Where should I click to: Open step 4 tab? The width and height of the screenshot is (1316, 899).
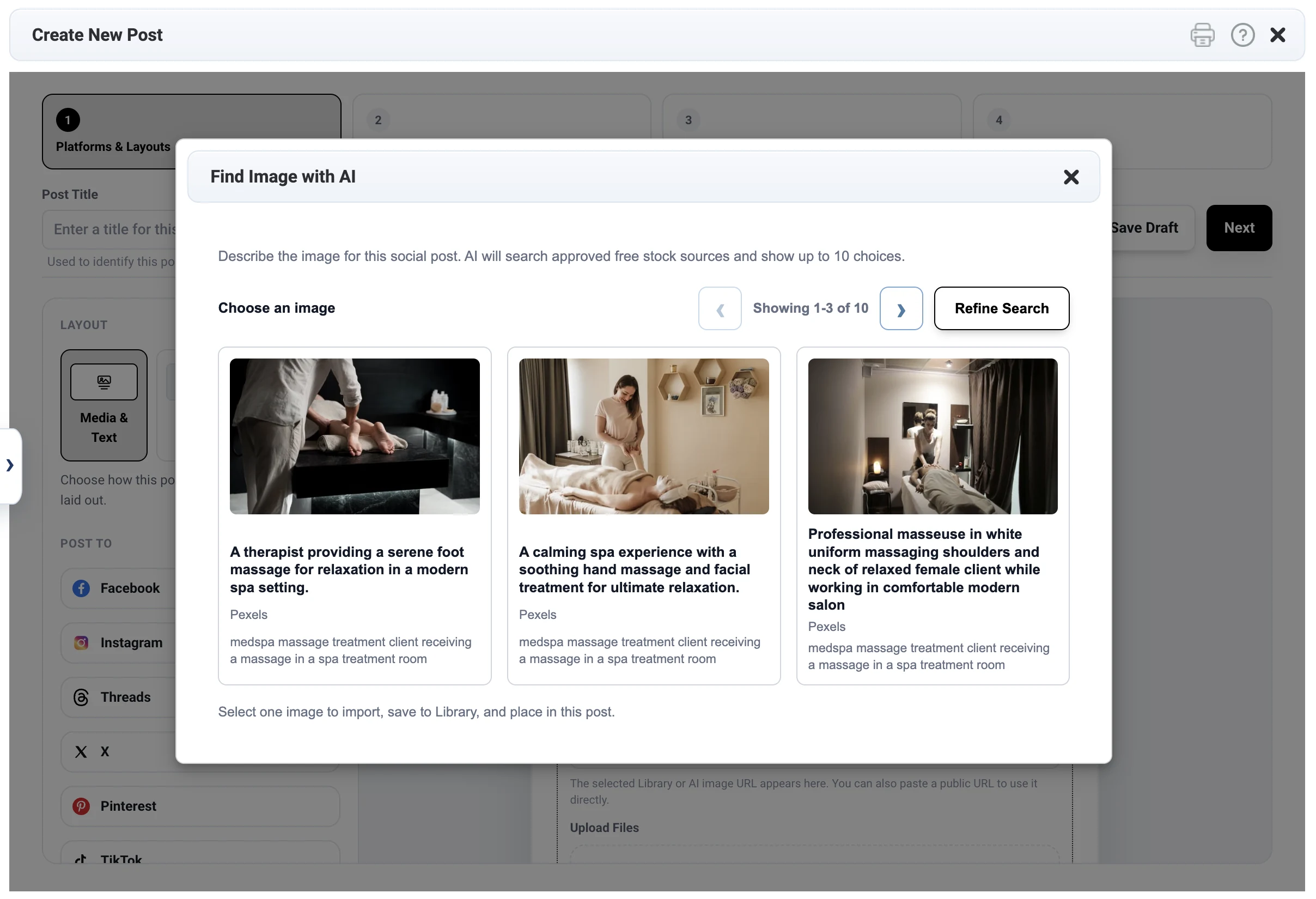[x=1122, y=131]
